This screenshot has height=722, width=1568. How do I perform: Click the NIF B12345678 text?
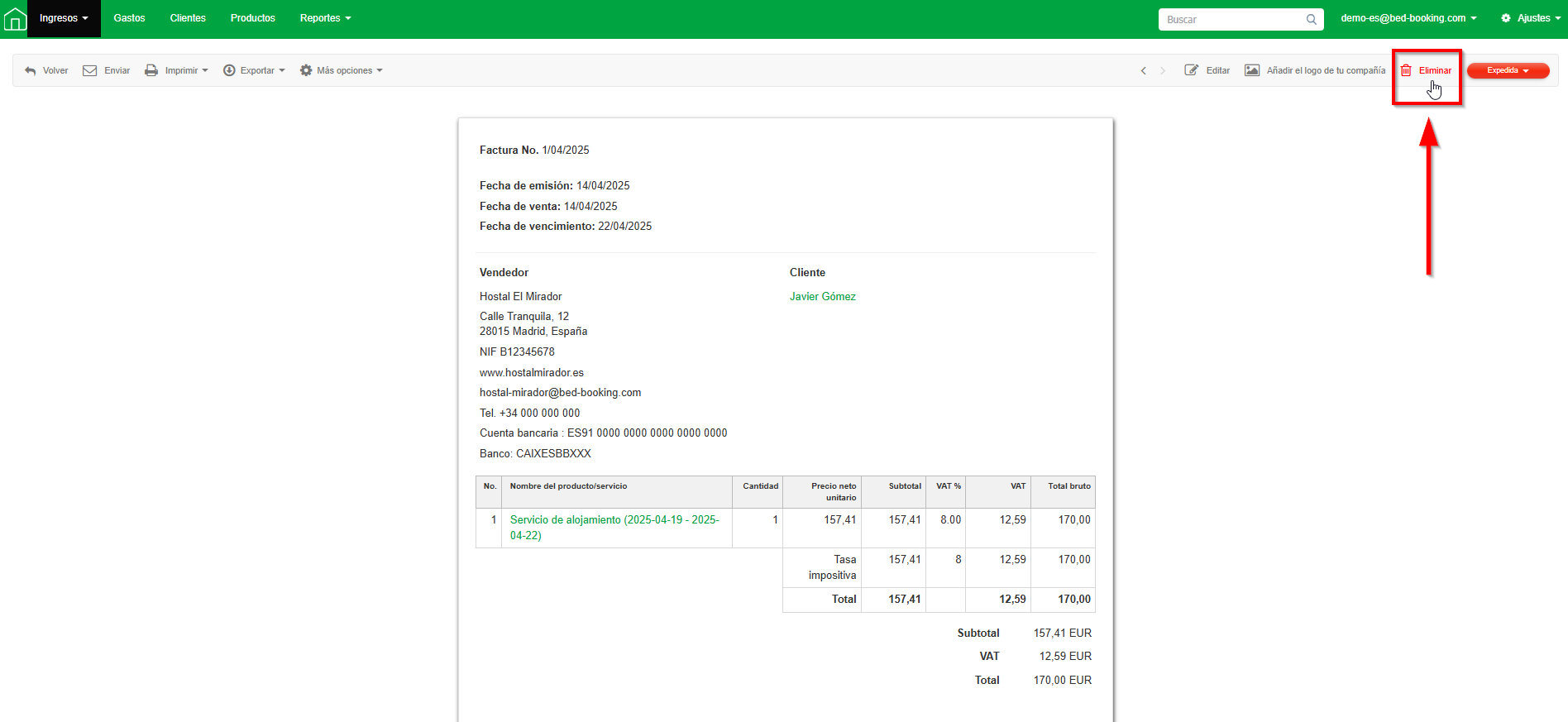click(x=517, y=352)
